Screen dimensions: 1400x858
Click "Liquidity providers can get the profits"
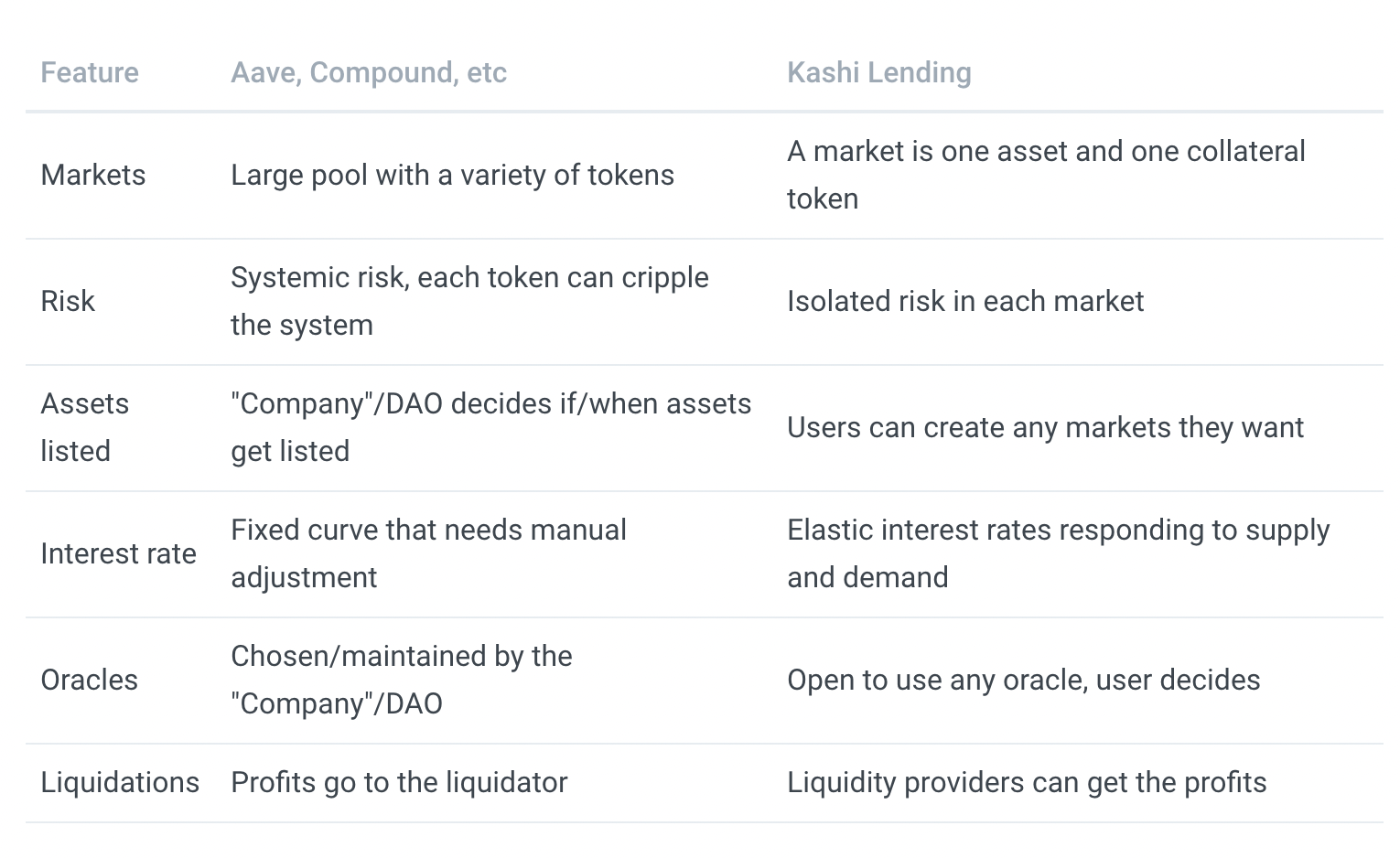(1027, 782)
